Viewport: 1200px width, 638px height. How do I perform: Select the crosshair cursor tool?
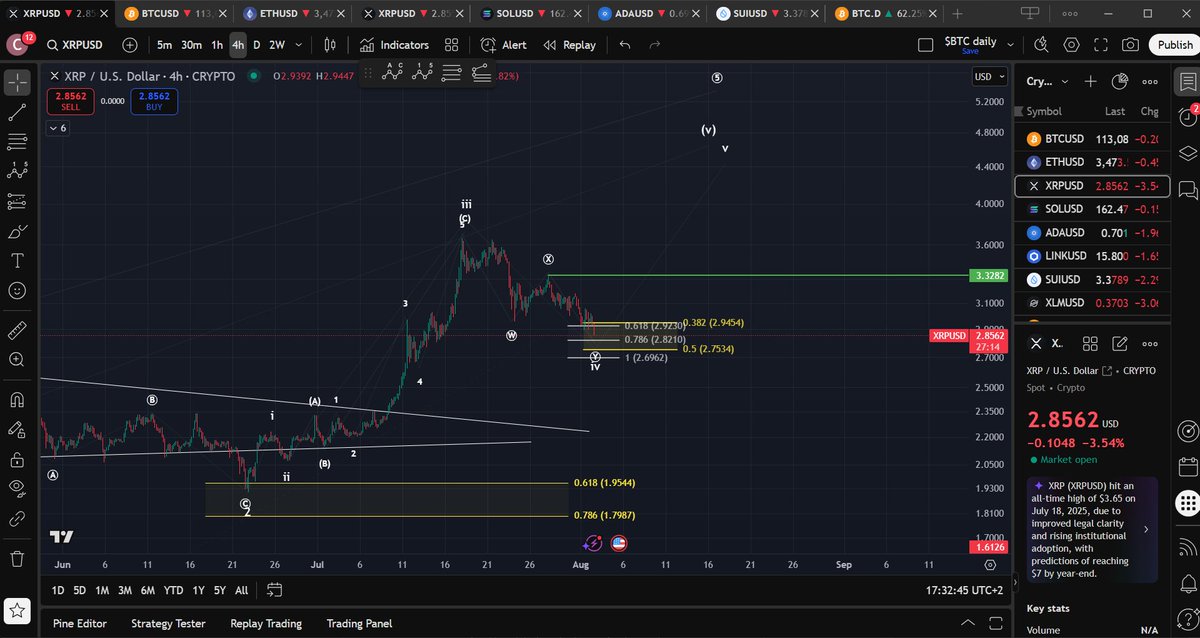pyautogui.click(x=17, y=82)
